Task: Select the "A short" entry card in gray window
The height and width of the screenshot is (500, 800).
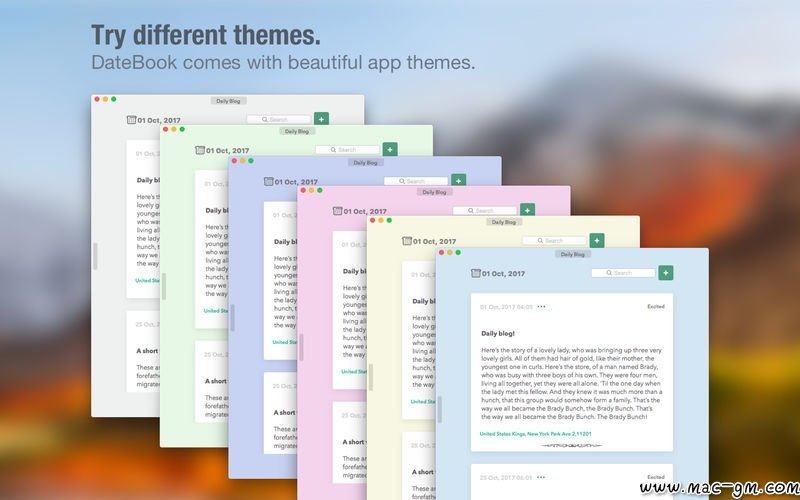Action: pos(143,352)
